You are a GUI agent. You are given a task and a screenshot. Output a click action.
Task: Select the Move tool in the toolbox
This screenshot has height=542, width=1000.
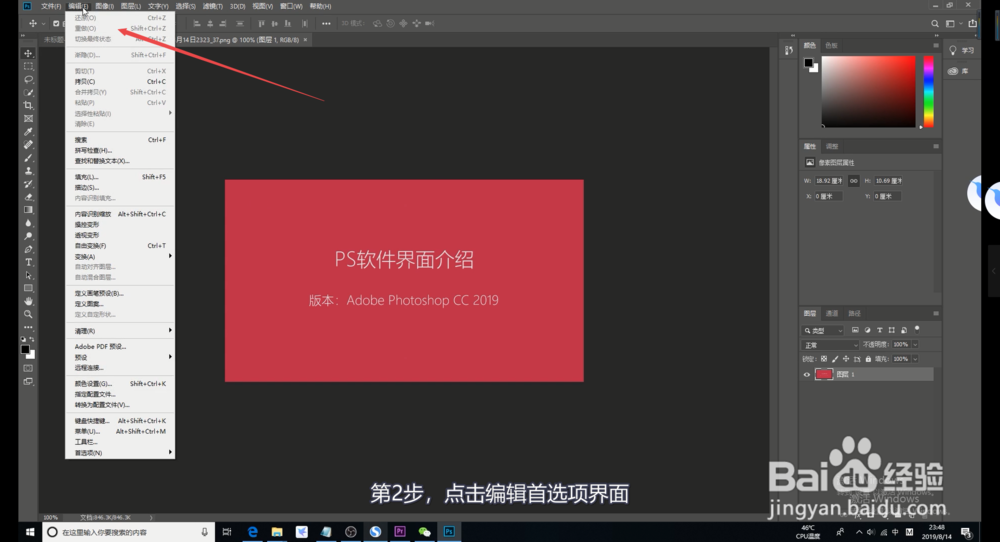tap(28, 54)
